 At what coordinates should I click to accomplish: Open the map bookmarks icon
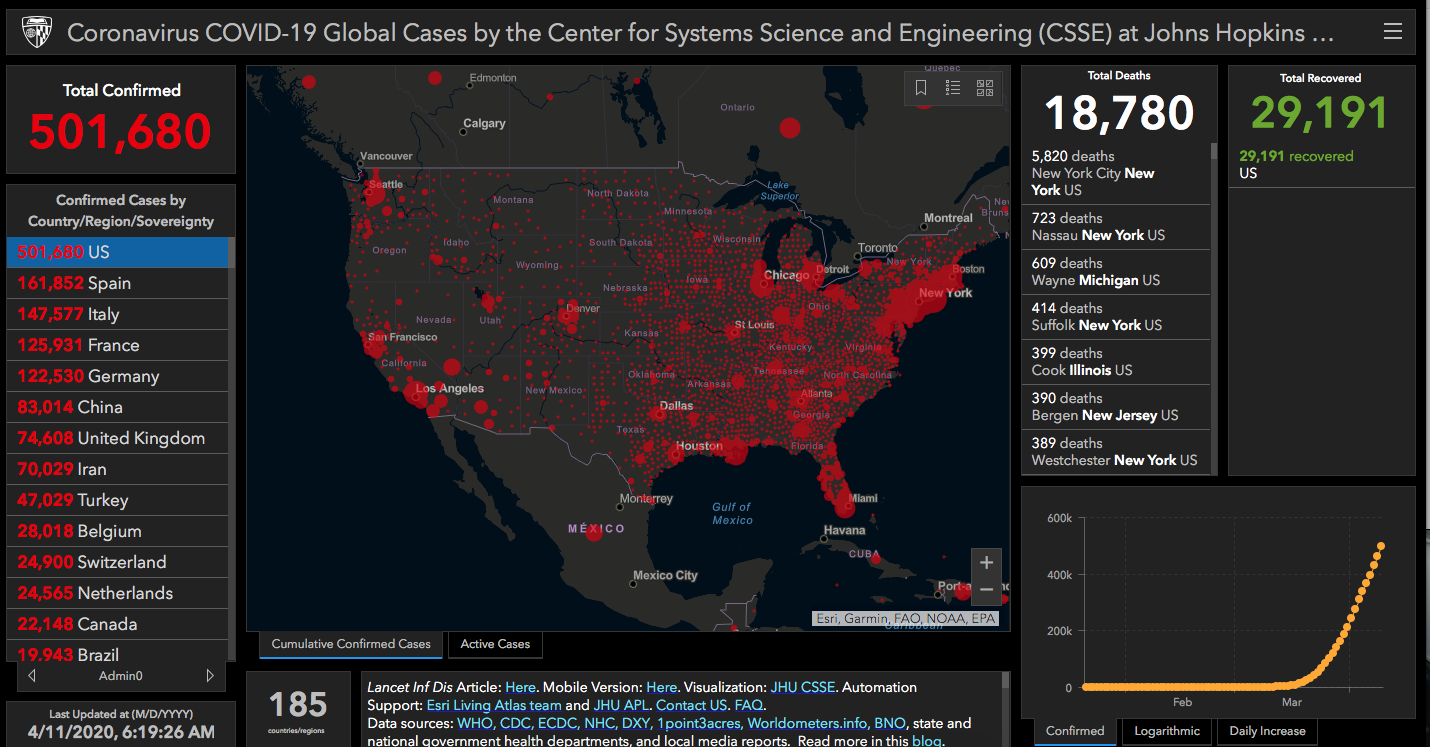921,88
